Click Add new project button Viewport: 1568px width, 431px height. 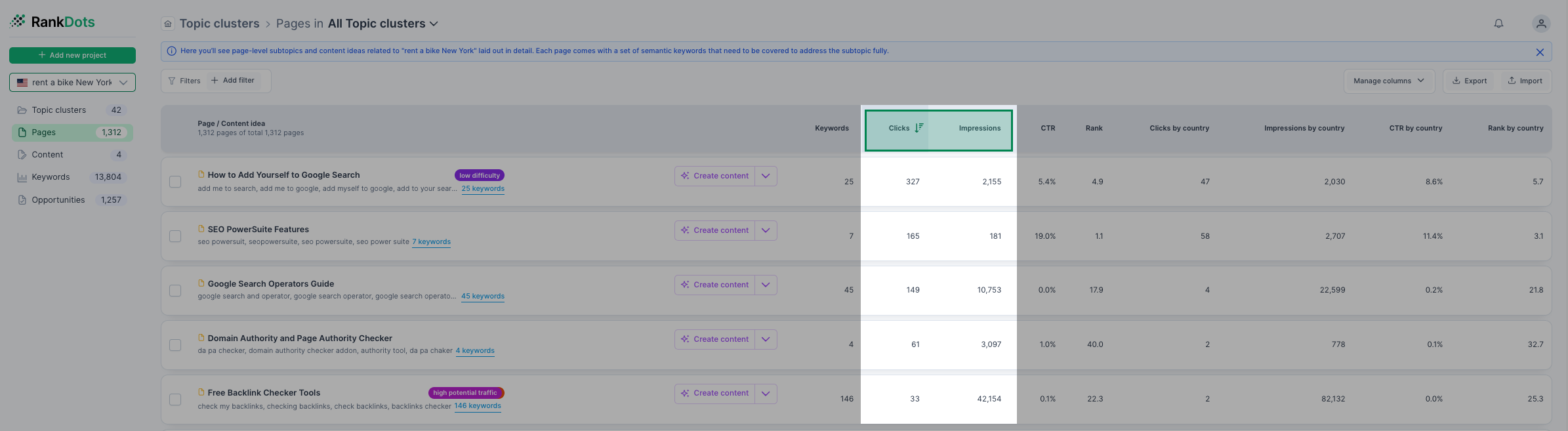[72, 55]
